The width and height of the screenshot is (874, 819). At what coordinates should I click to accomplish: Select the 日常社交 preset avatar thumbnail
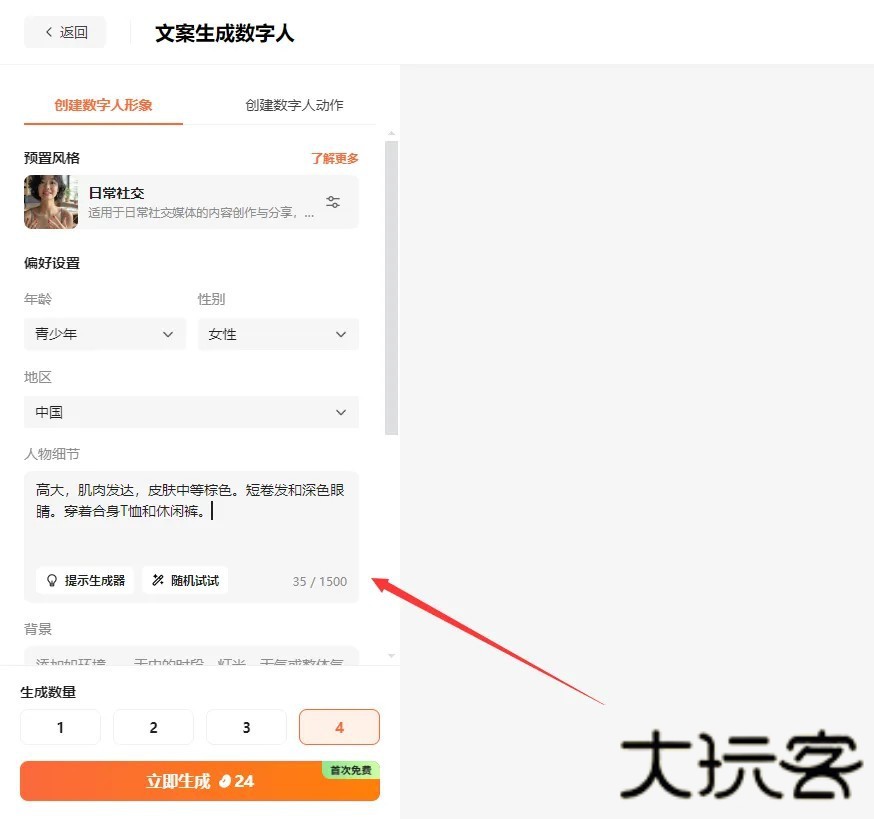51,202
